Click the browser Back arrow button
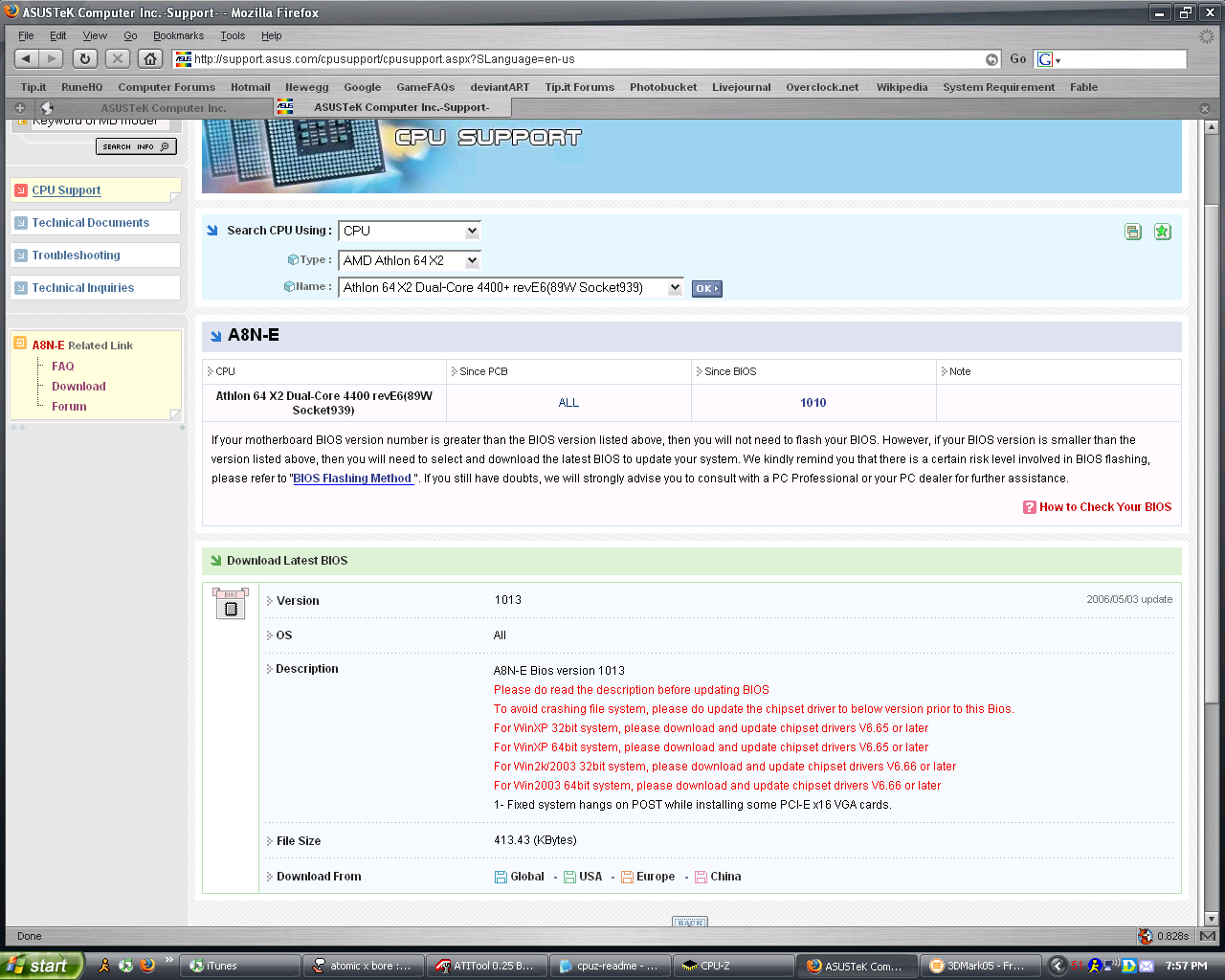This screenshot has height=980, width=1225. point(26,58)
